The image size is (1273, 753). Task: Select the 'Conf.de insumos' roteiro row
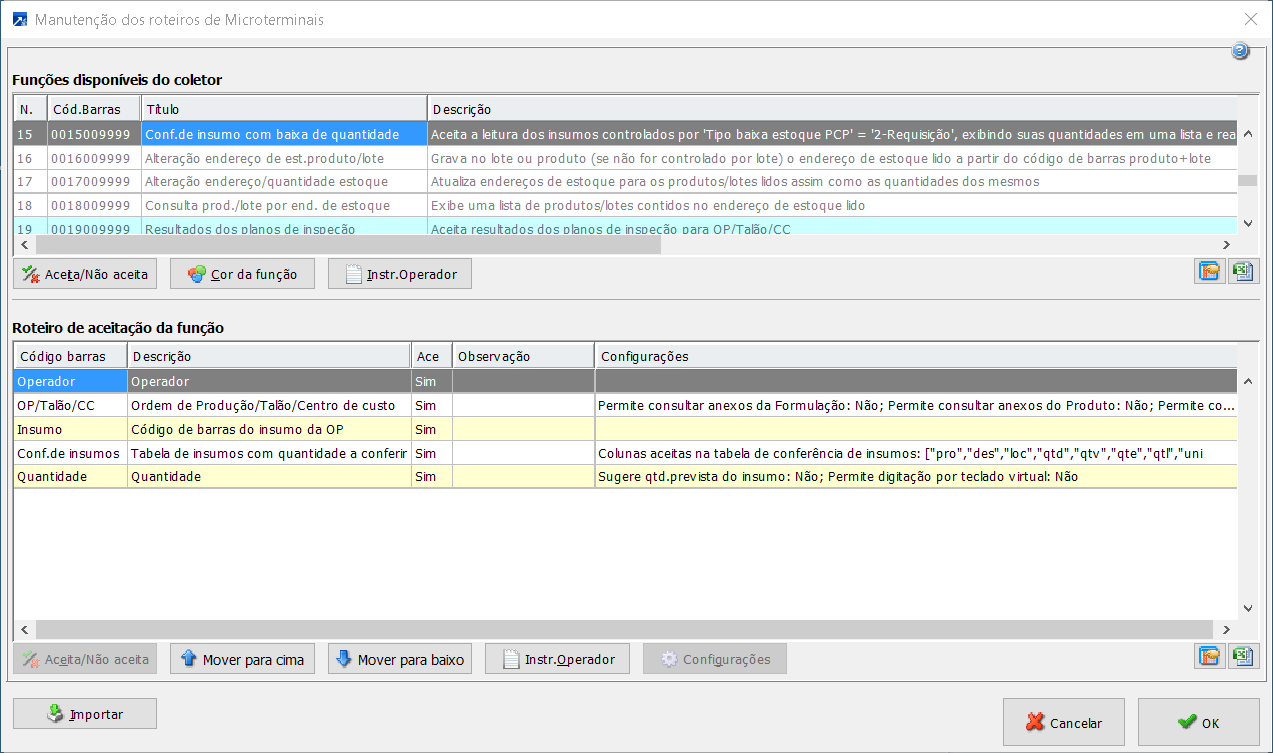click(68, 453)
